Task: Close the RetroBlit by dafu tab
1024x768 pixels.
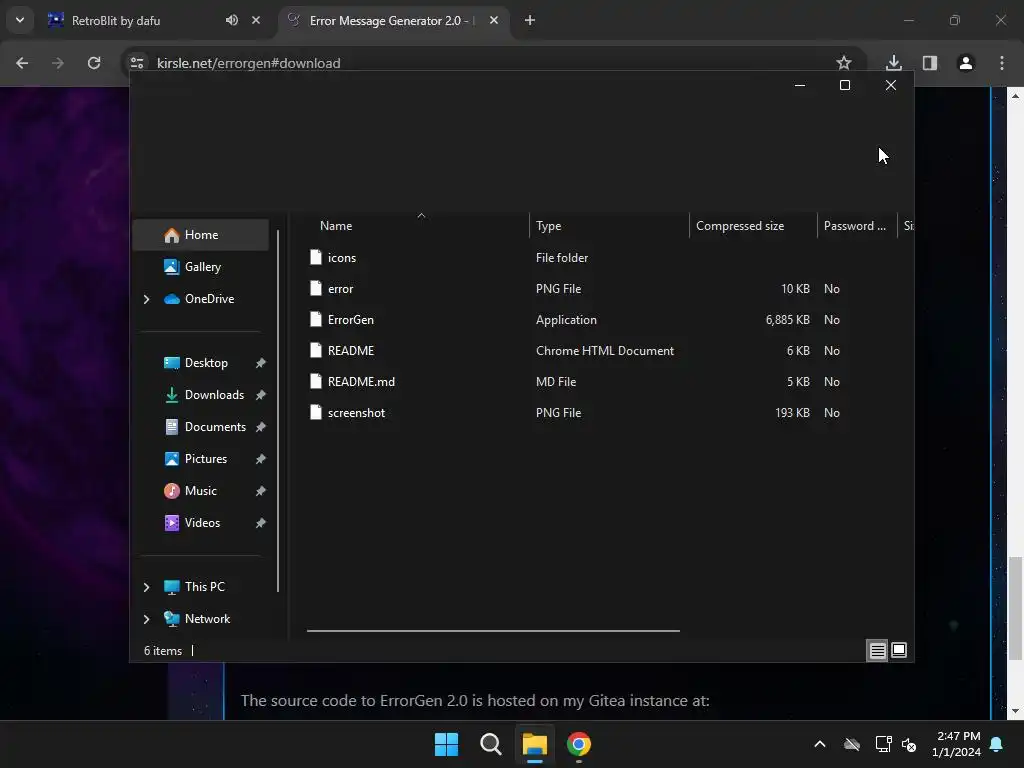Action: click(x=256, y=20)
